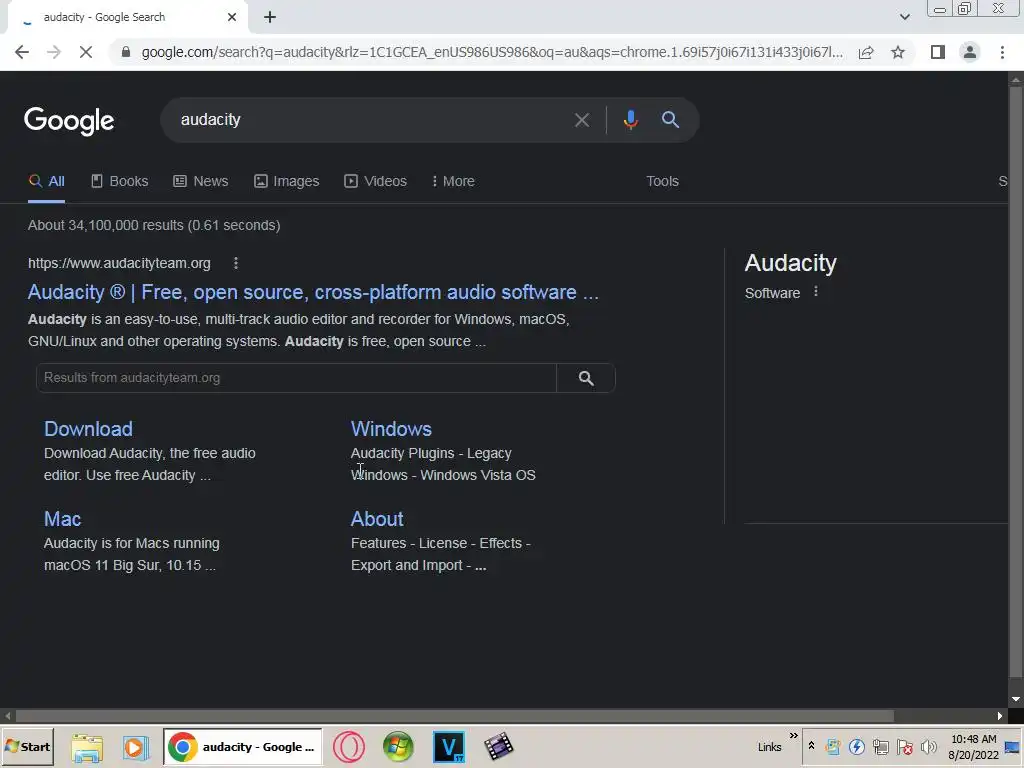Open the film clapper taskbar icon
This screenshot has width=1024, height=768.
pos(499,747)
